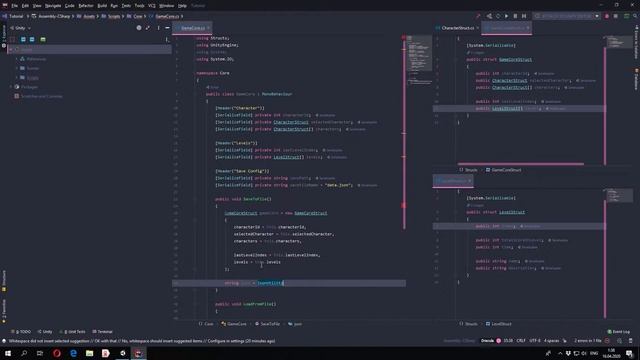The height and width of the screenshot is (360, 640).
Task: Click the Tutorial breadcrumb in navigation bar
Action: tap(16, 16)
